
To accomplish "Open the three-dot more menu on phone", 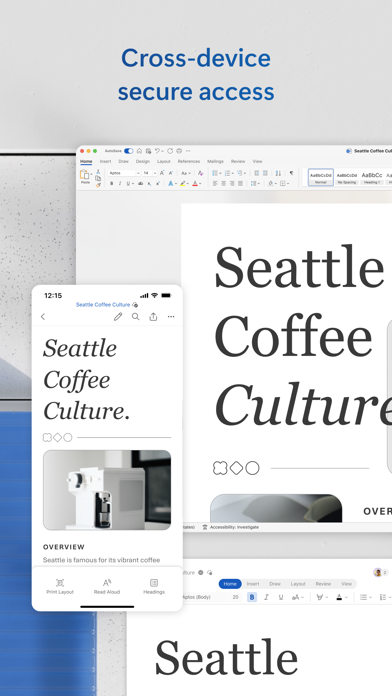I will 171,316.
